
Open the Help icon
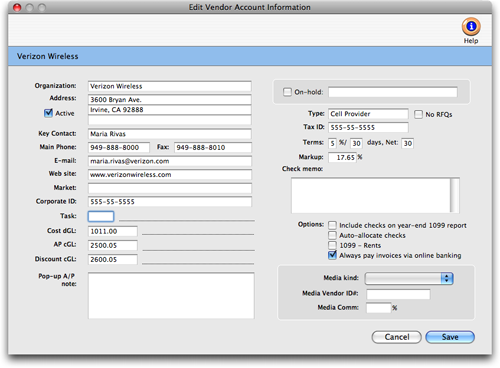pos(471,27)
